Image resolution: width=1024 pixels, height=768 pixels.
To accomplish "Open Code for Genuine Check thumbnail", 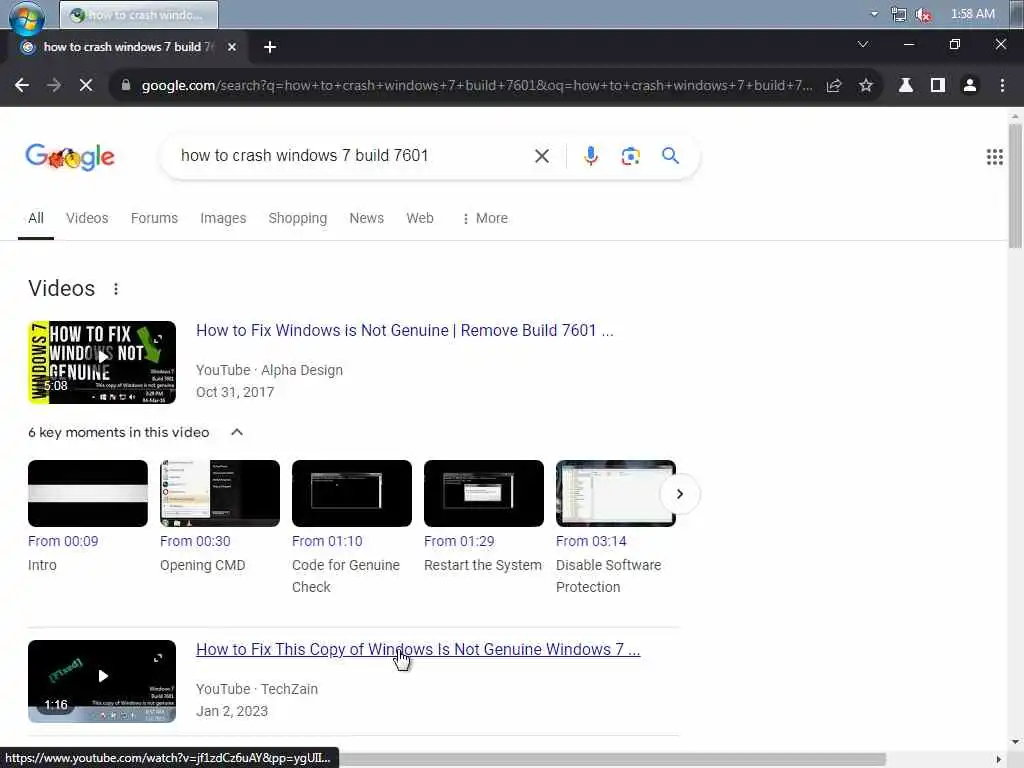I will click(x=352, y=494).
